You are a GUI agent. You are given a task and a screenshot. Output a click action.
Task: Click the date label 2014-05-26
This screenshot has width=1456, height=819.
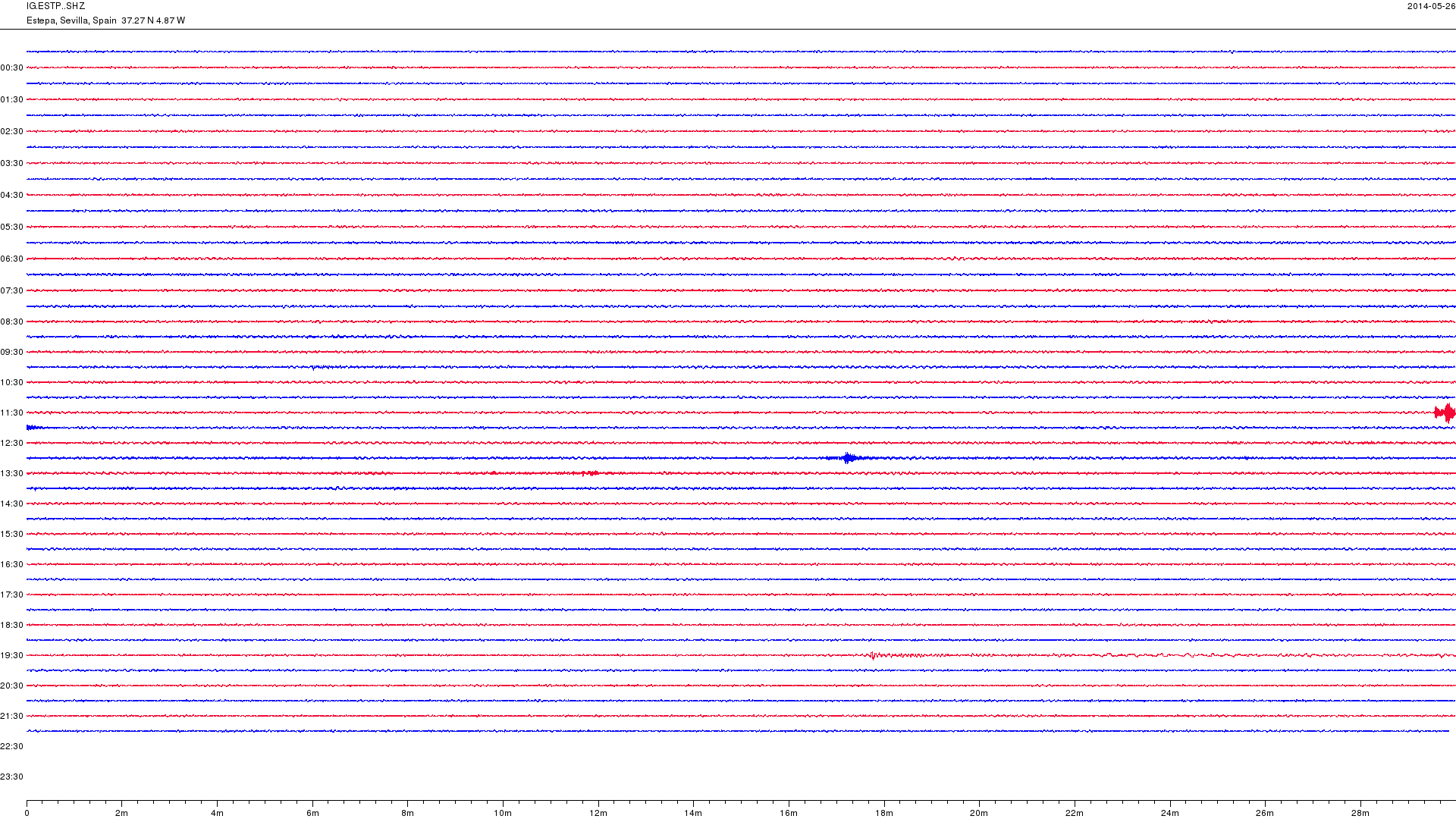tap(1431, 6)
